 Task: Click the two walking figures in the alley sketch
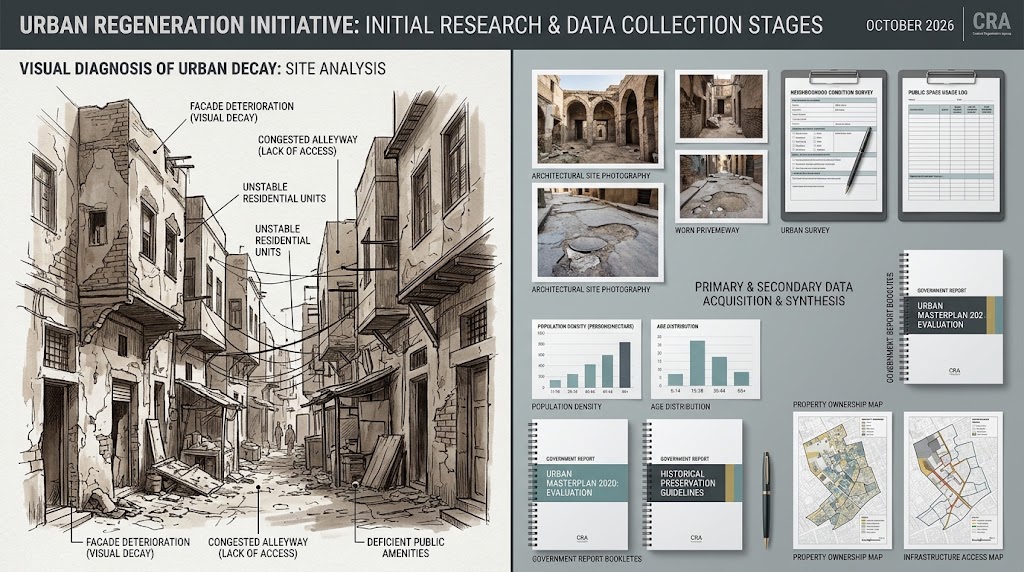283,436
